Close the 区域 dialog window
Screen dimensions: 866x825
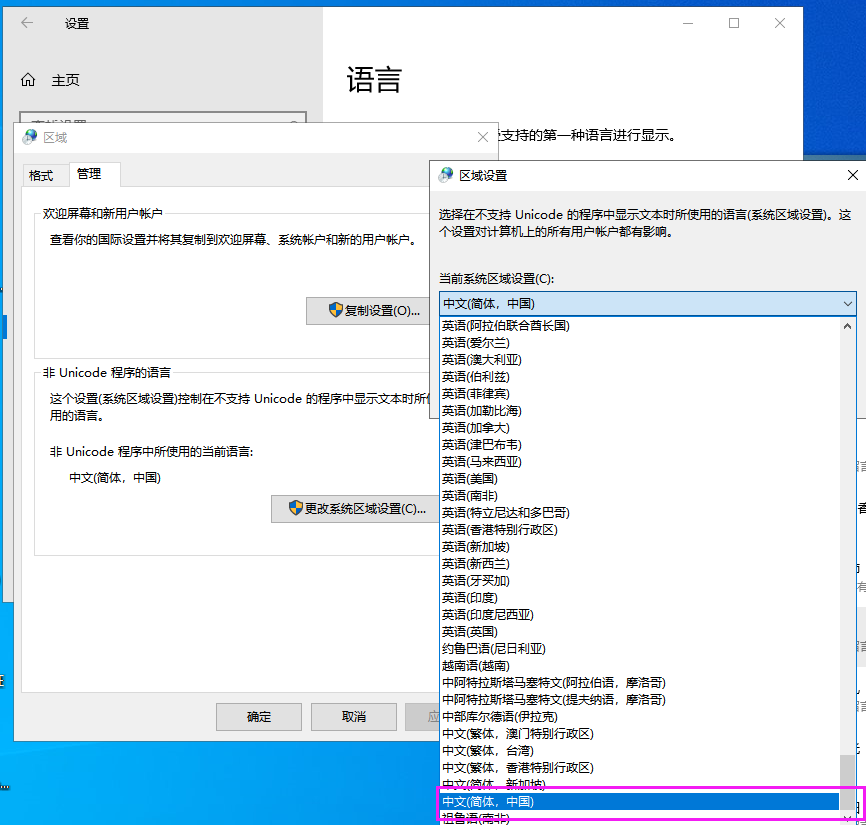tap(483, 137)
